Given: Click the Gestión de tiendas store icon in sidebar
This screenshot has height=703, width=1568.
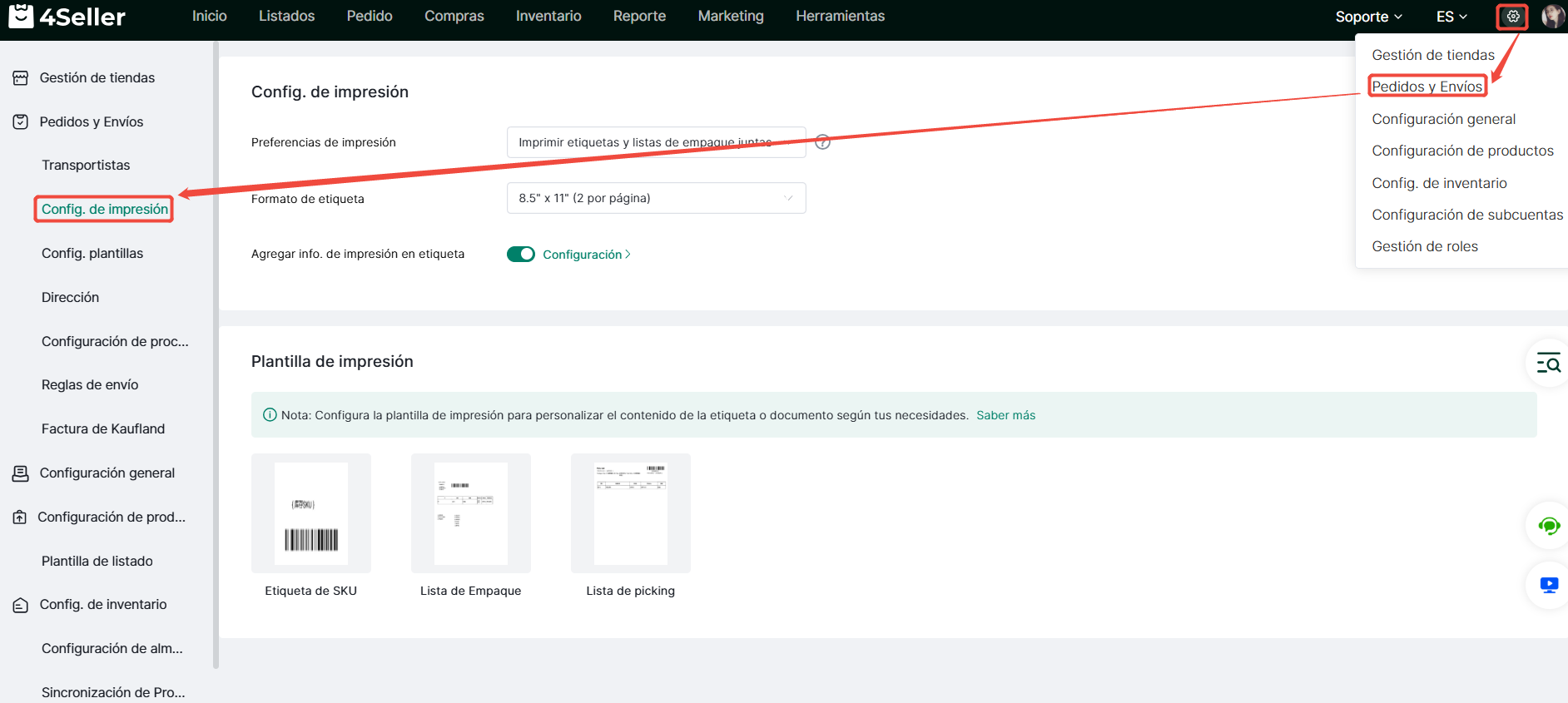Looking at the screenshot, I should click(21, 78).
